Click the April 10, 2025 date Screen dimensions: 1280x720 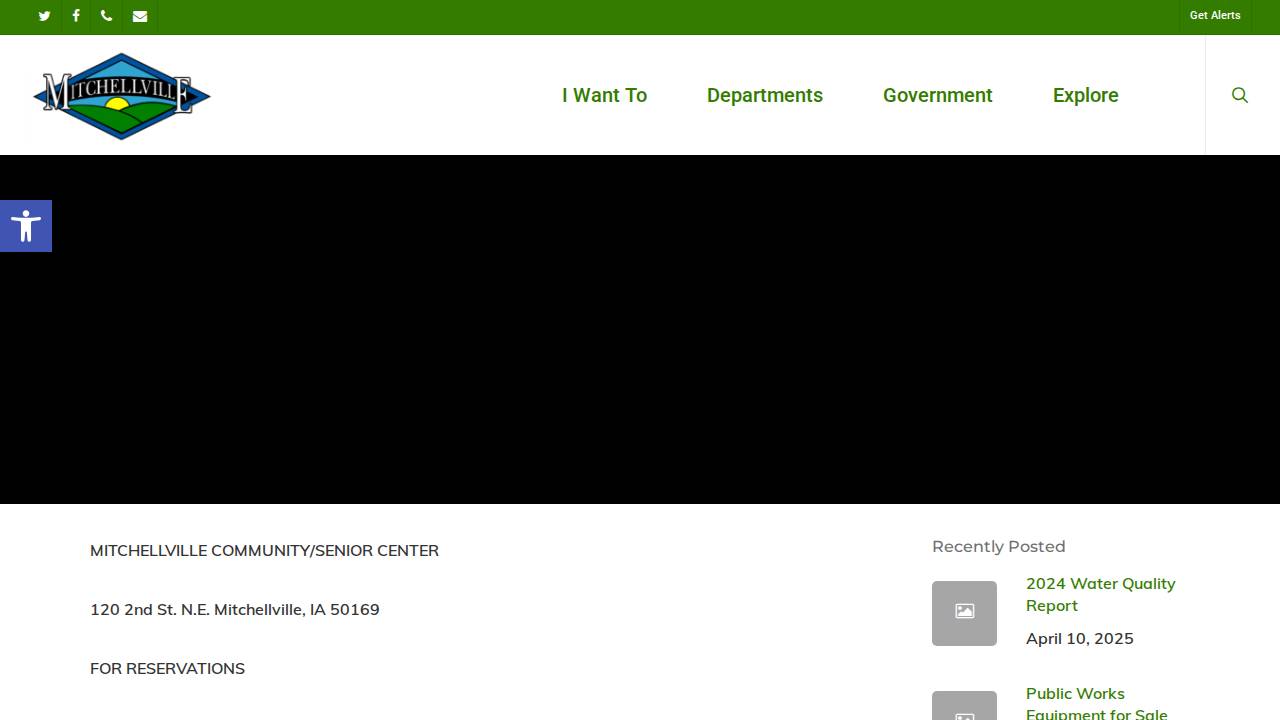click(1080, 638)
